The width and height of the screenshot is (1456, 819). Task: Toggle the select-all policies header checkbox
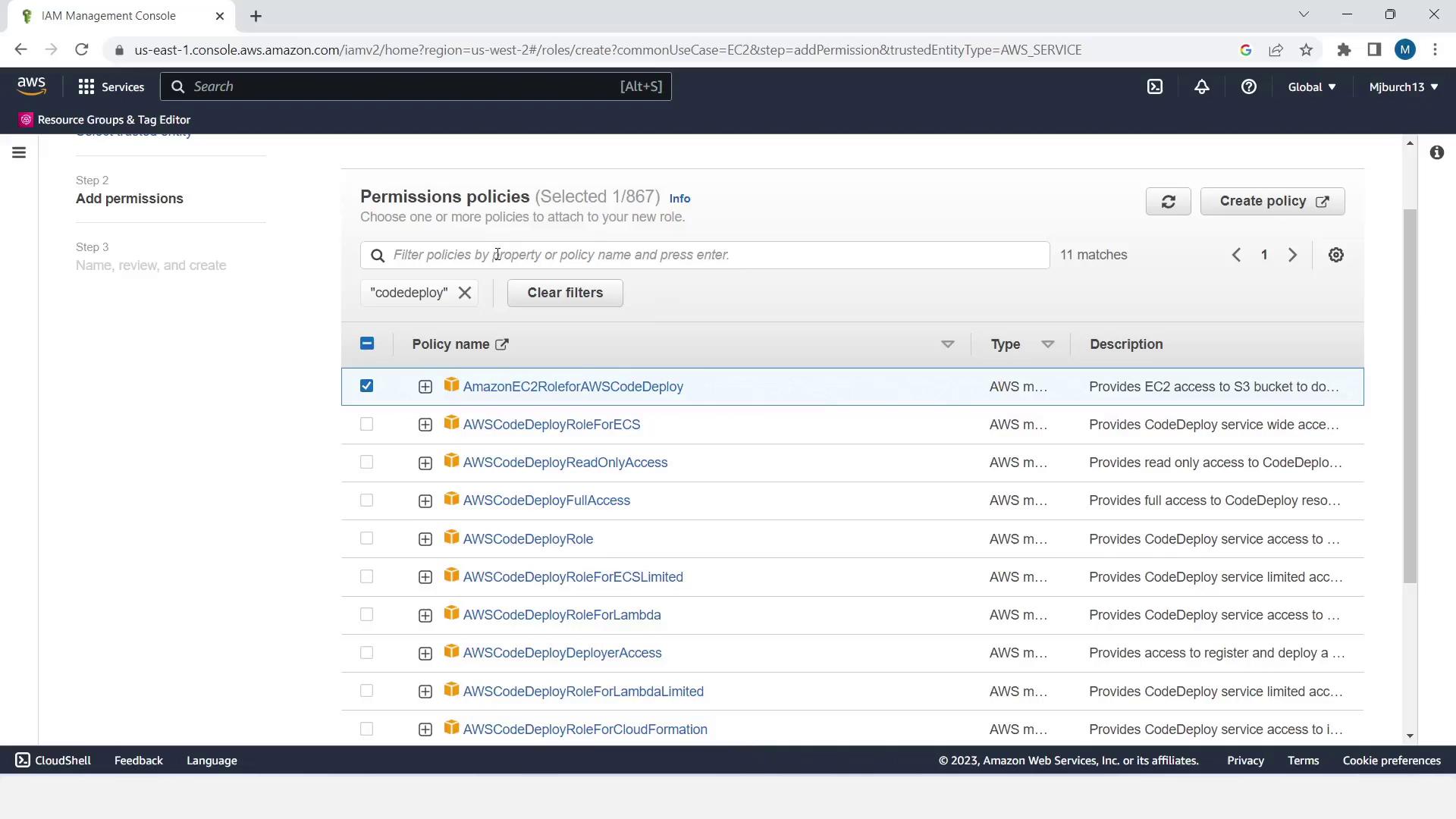pyautogui.click(x=366, y=344)
